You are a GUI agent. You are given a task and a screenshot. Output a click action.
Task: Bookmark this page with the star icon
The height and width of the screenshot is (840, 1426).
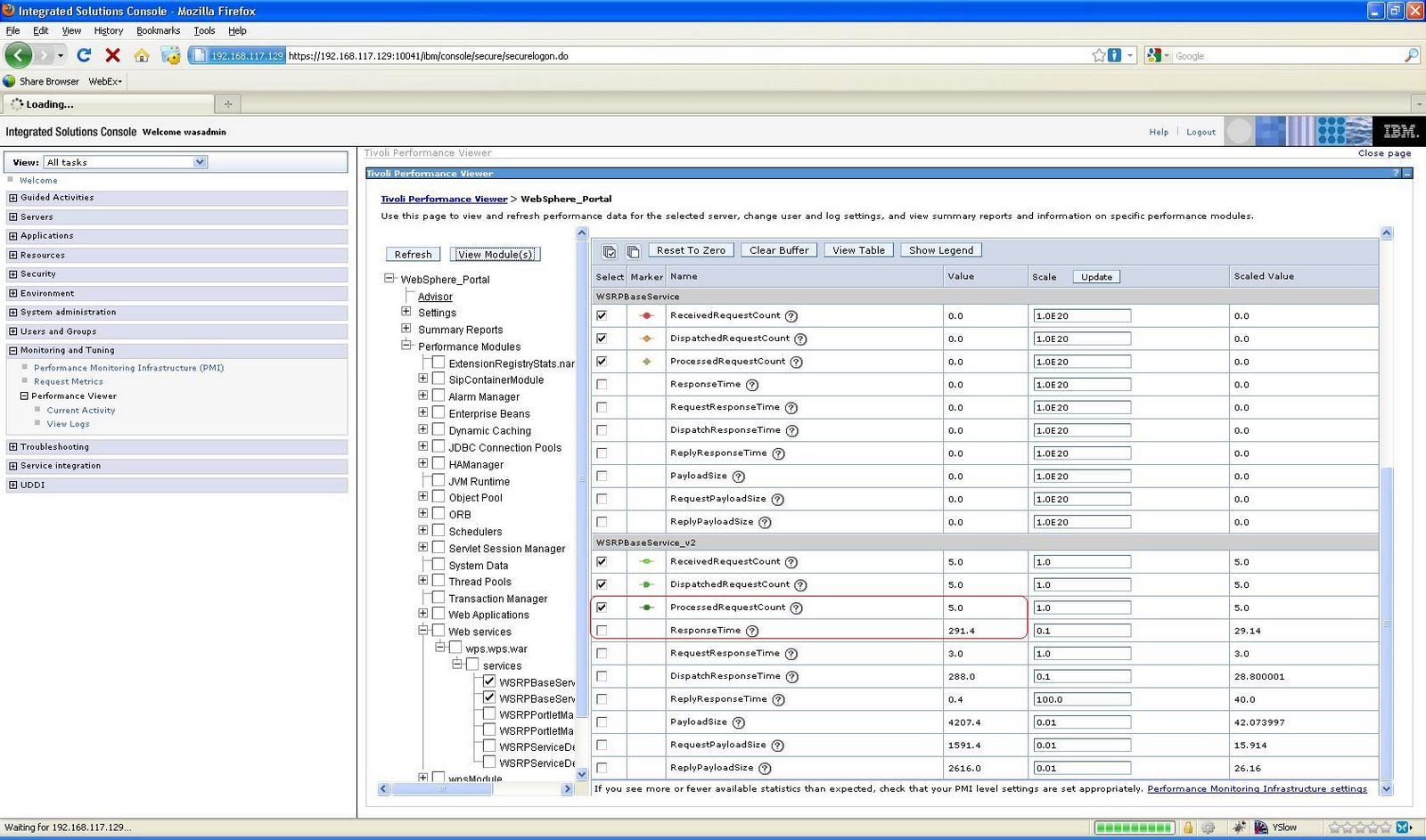[x=1099, y=55]
